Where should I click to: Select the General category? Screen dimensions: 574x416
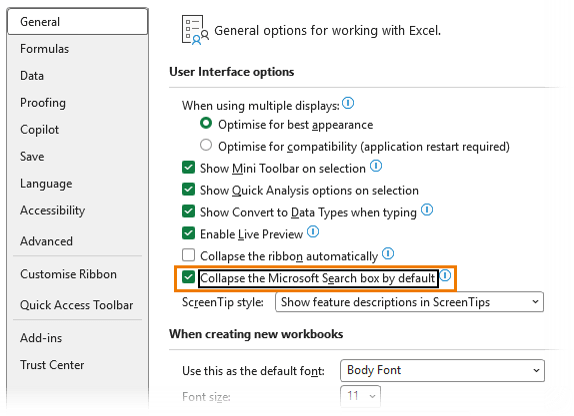tap(77, 22)
